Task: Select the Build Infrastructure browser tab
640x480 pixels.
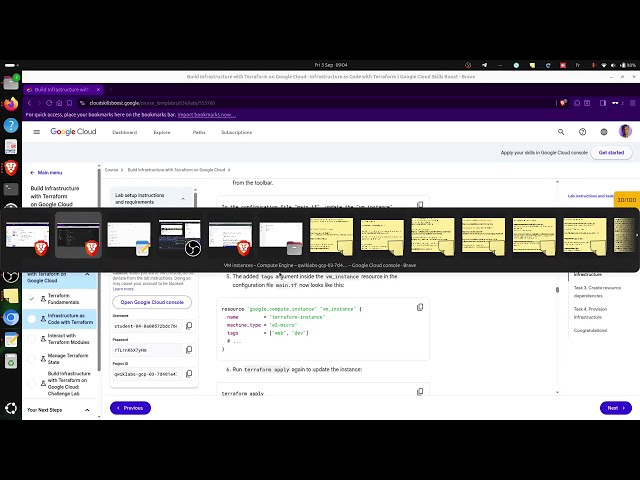Action: click(61, 89)
